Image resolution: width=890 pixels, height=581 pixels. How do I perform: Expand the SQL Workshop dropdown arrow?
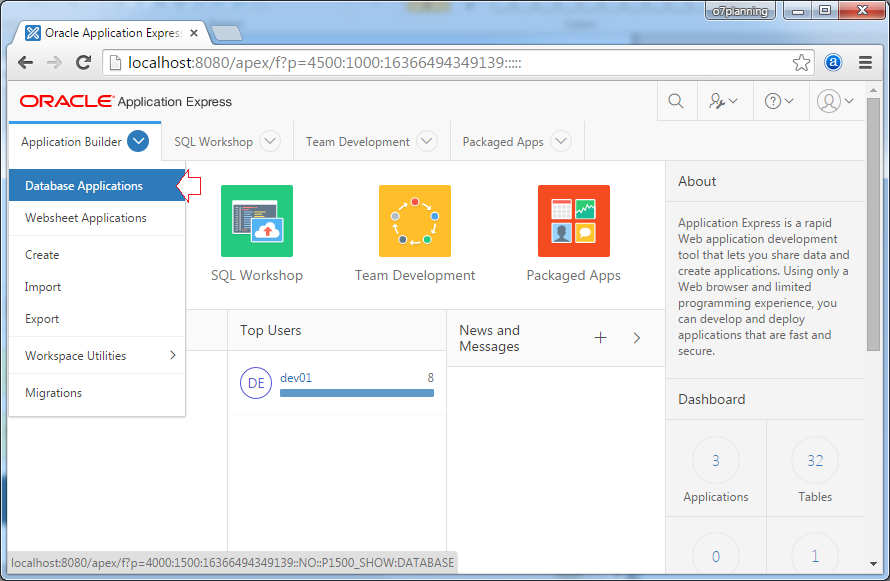(270, 141)
